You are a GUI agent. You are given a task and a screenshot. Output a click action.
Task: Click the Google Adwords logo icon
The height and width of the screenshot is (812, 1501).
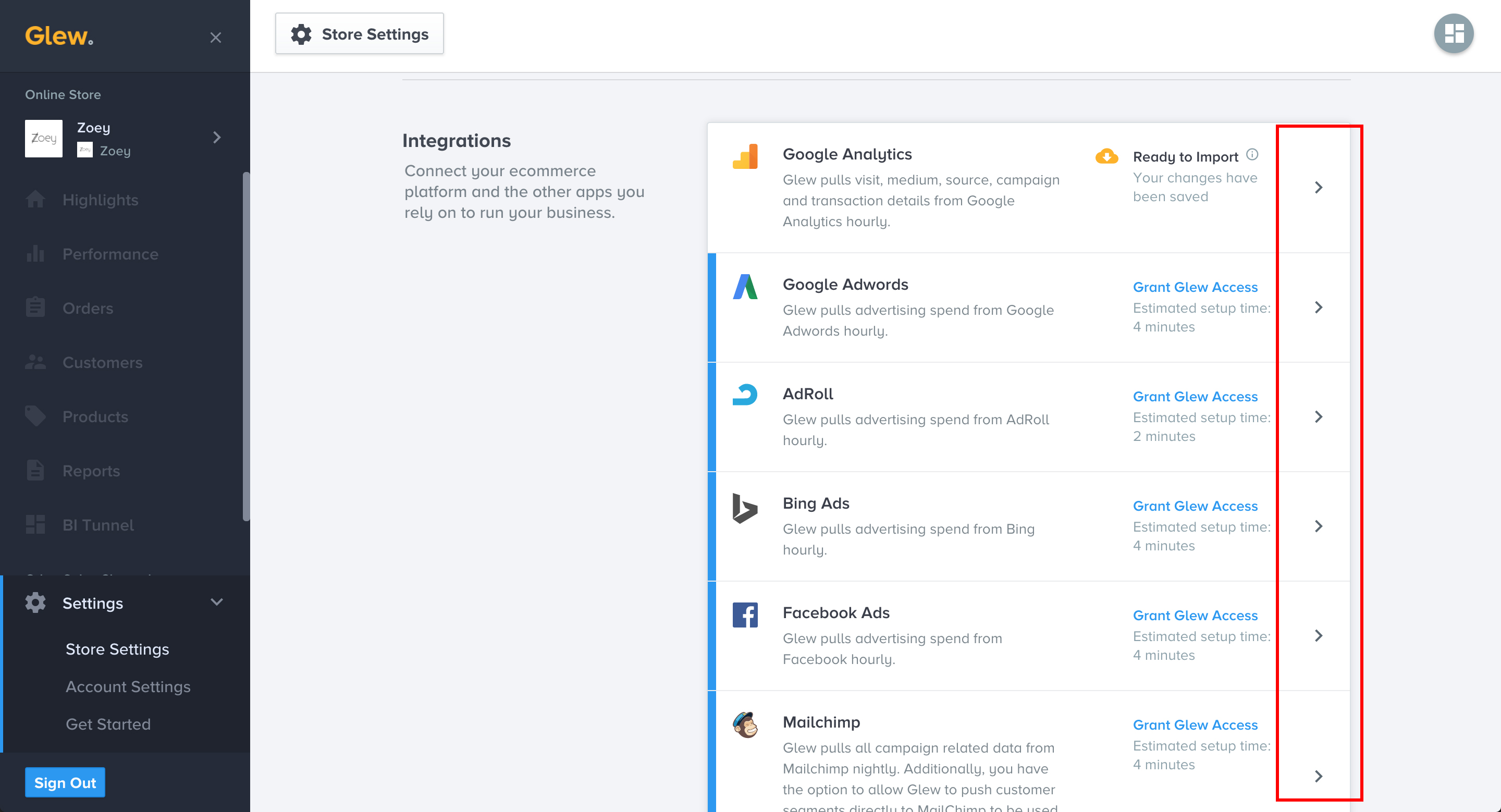click(745, 287)
